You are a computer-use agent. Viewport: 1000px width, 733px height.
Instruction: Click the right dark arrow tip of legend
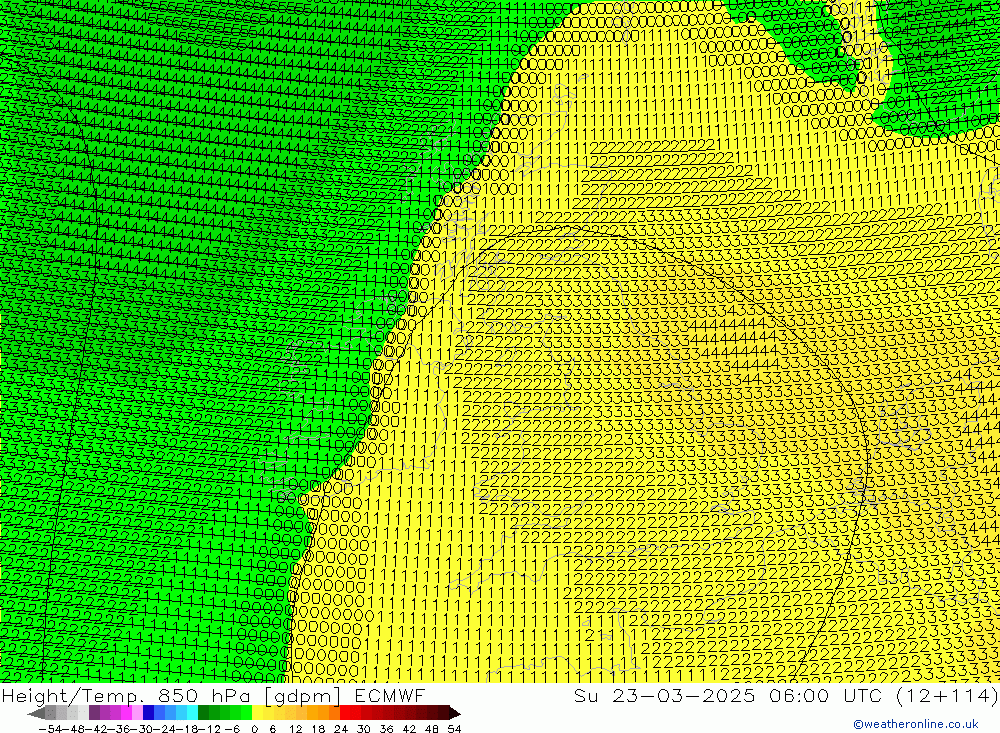(455, 713)
